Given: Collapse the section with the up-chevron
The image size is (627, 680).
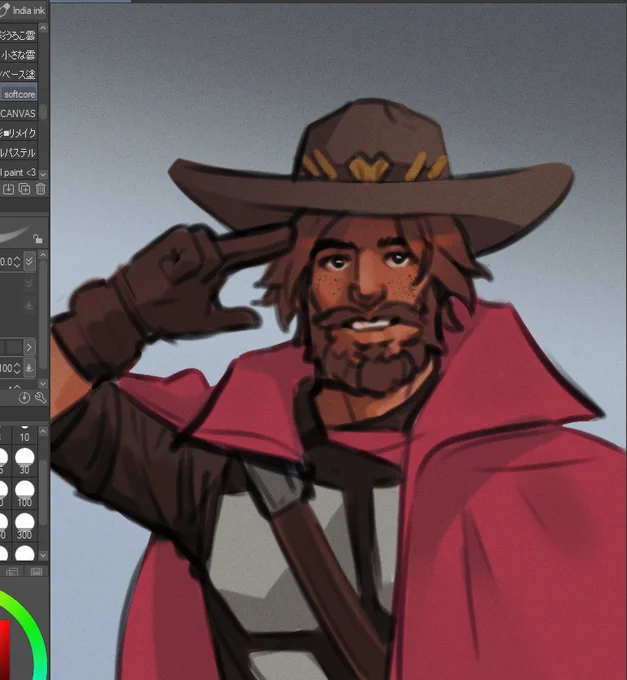Looking at the screenshot, I should tap(15, 386).
